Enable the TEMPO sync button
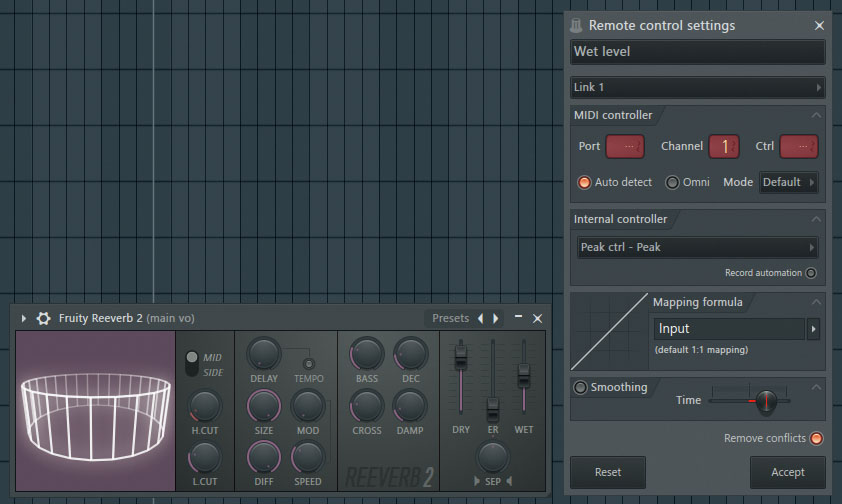 [x=309, y=364]
